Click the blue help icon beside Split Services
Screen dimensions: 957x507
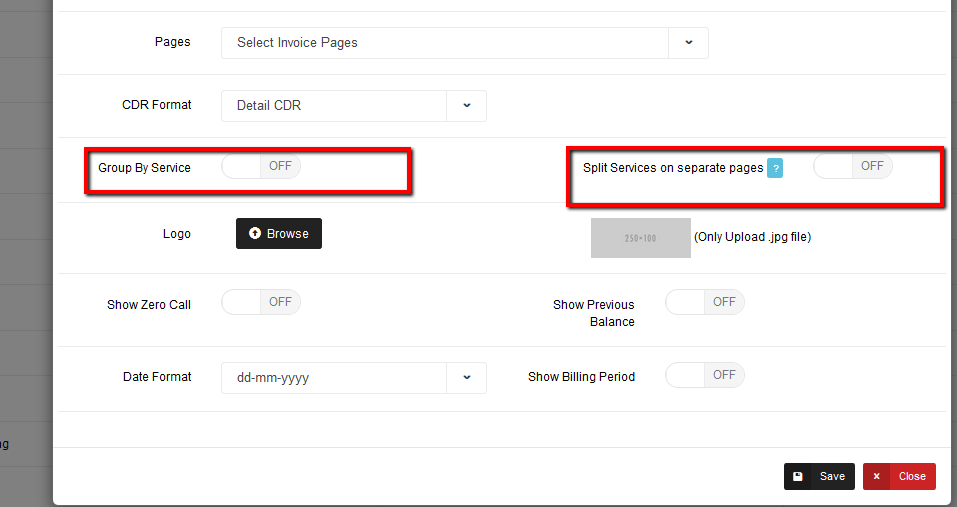point(775,168)
